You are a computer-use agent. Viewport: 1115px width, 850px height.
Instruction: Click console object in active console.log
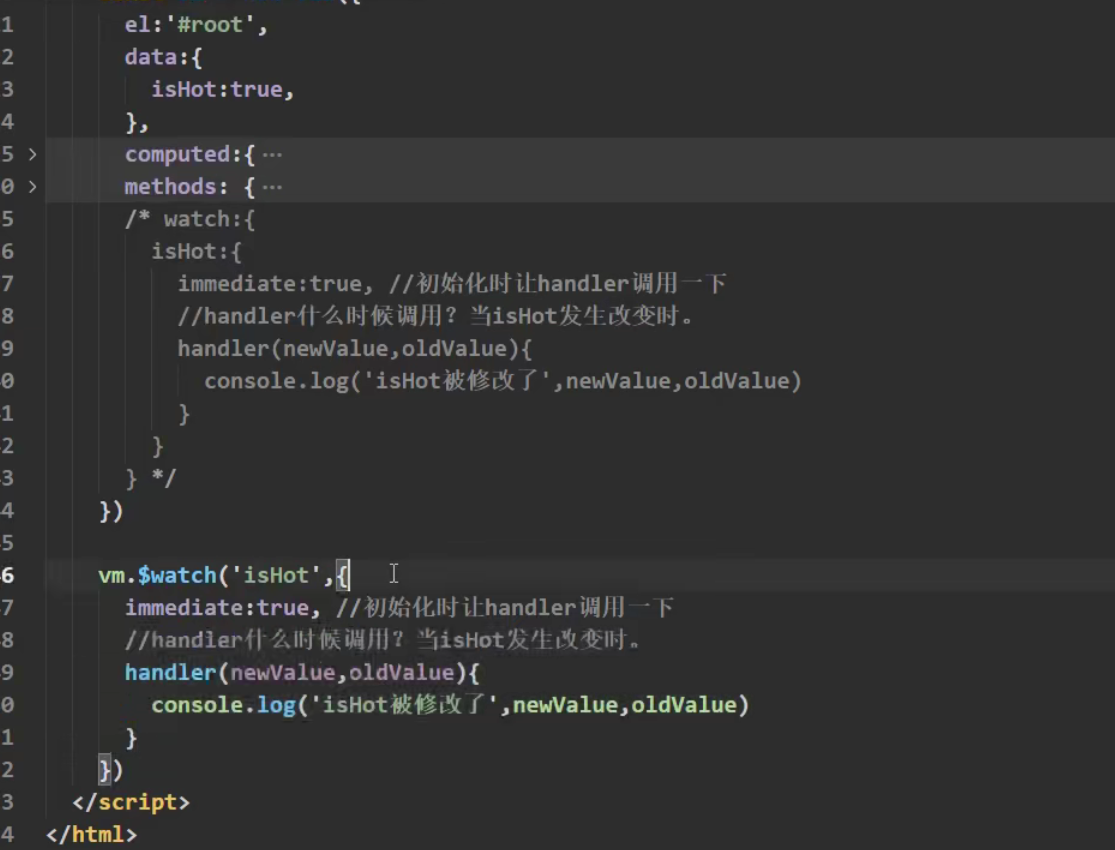(x=197, y=705)
